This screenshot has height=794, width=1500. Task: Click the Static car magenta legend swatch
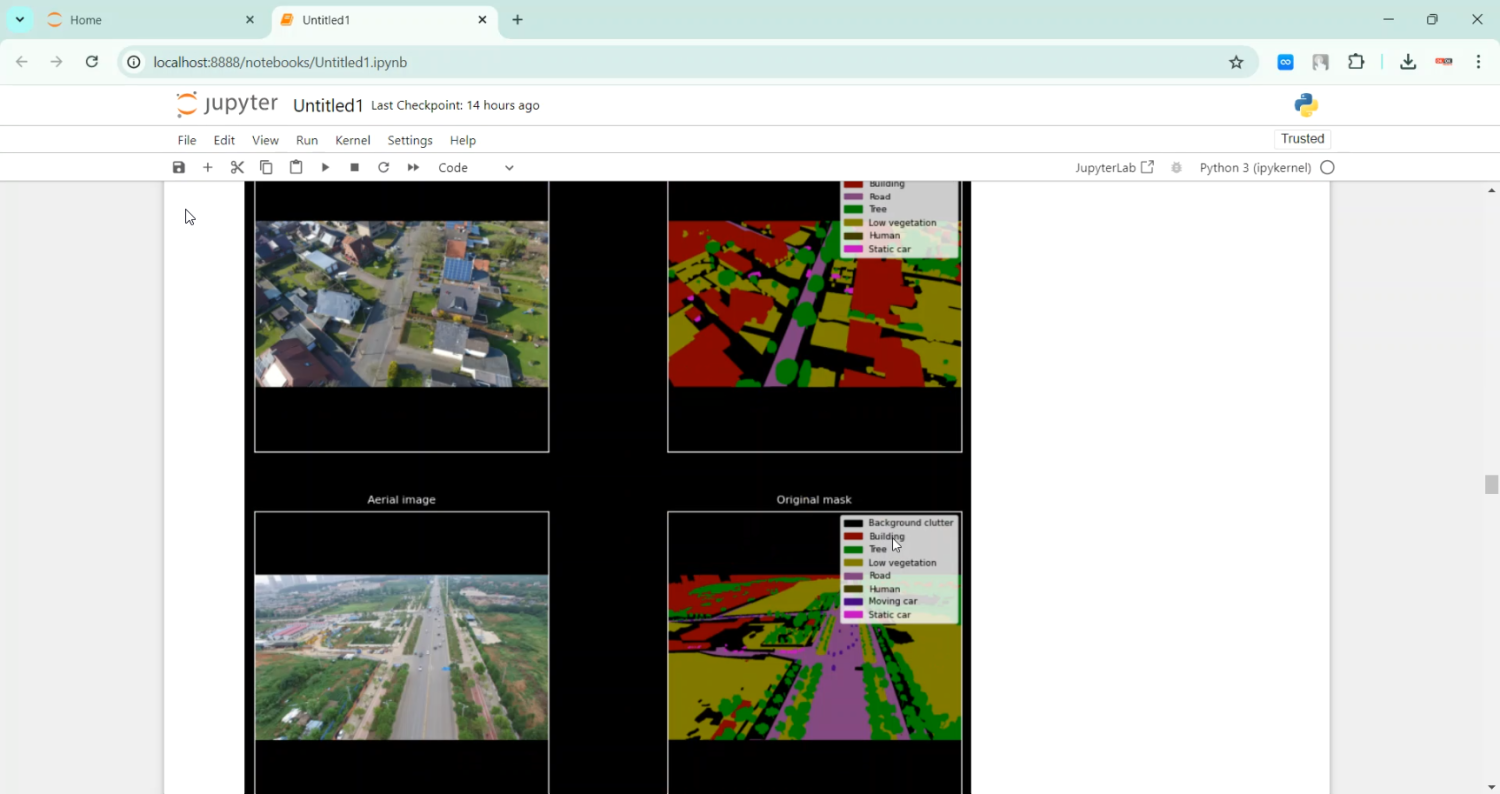[853, 615]
